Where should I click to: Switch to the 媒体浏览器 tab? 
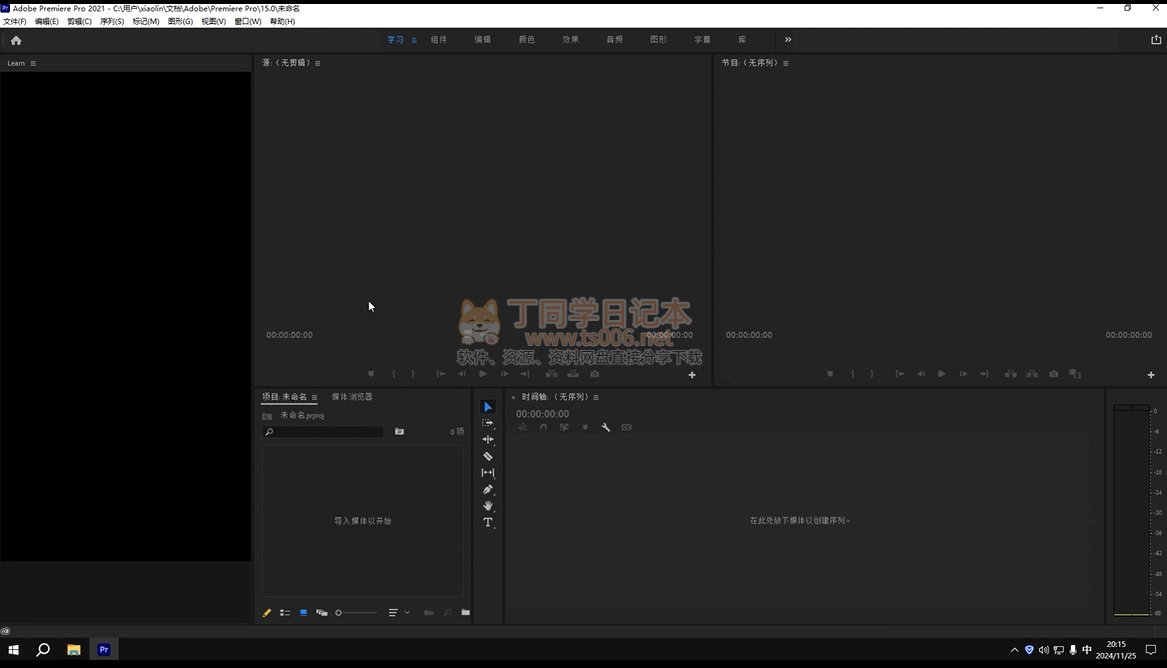(352, 397)
